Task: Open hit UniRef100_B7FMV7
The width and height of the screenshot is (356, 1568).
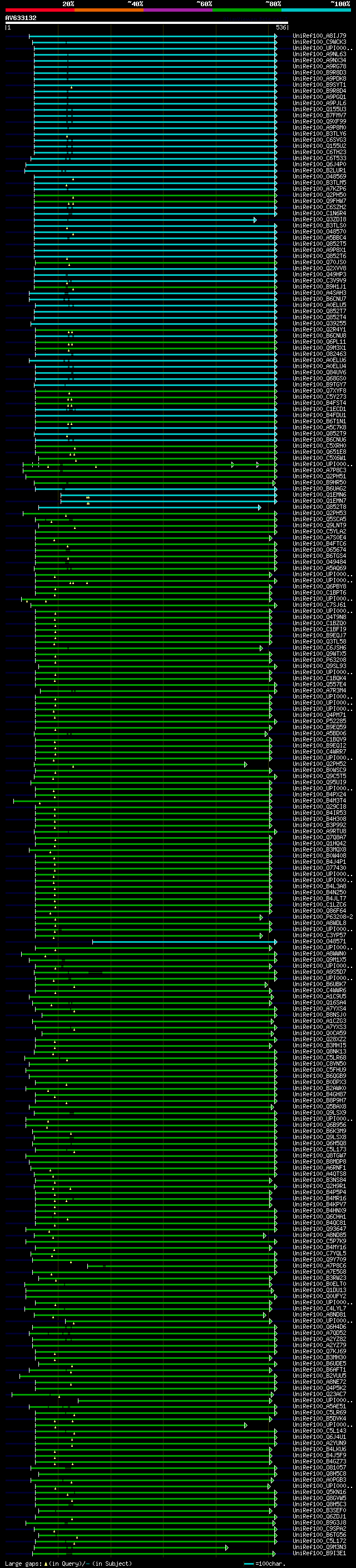Action: pos(319,116)
